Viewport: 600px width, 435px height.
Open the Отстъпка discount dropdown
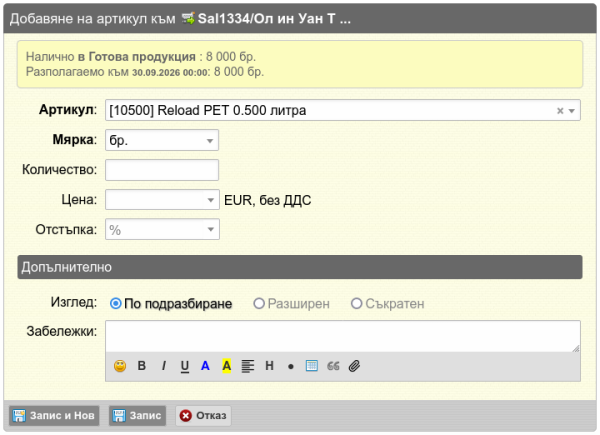point(210,230)
